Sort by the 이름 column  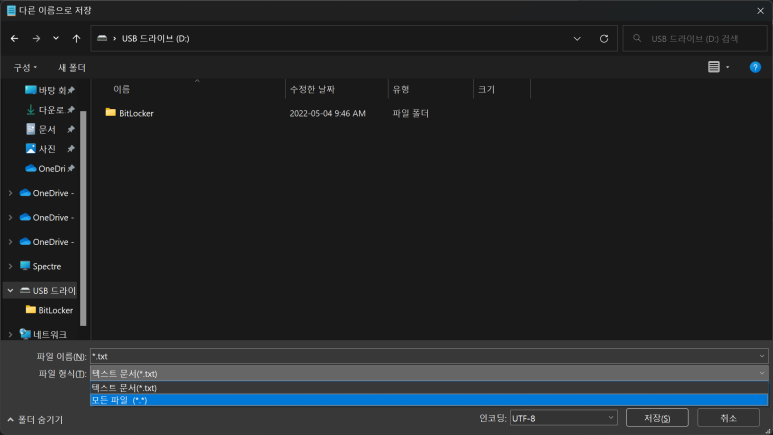click(122, 89)
